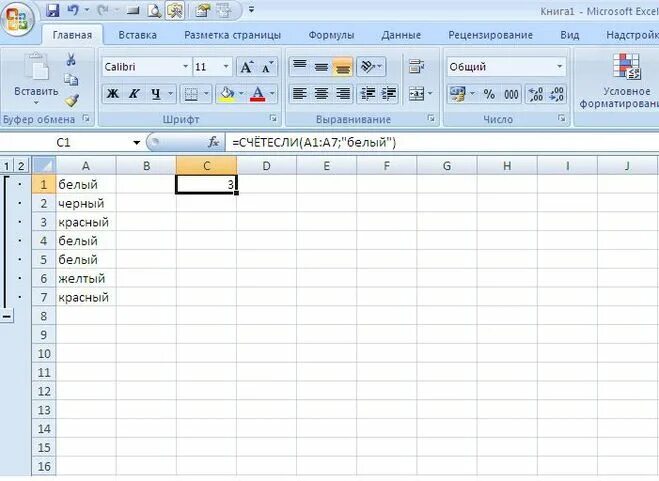Increase decimal places
Screen dimensions: 659x481
pos(536,94)
